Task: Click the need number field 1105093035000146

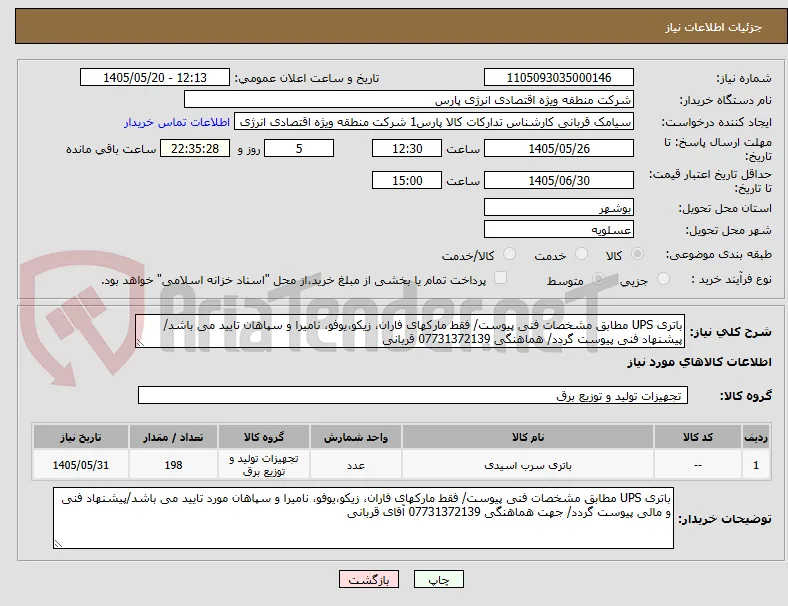Action: tap(559, 77)
